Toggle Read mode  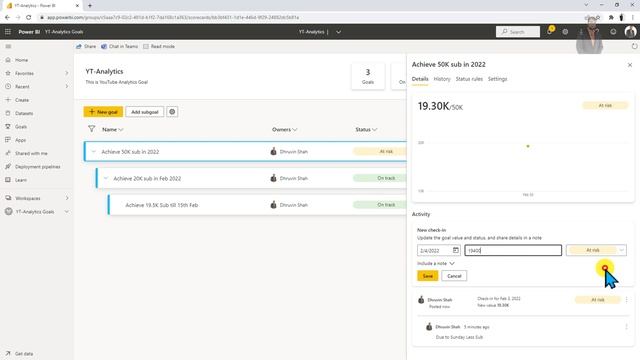[159, 47]
